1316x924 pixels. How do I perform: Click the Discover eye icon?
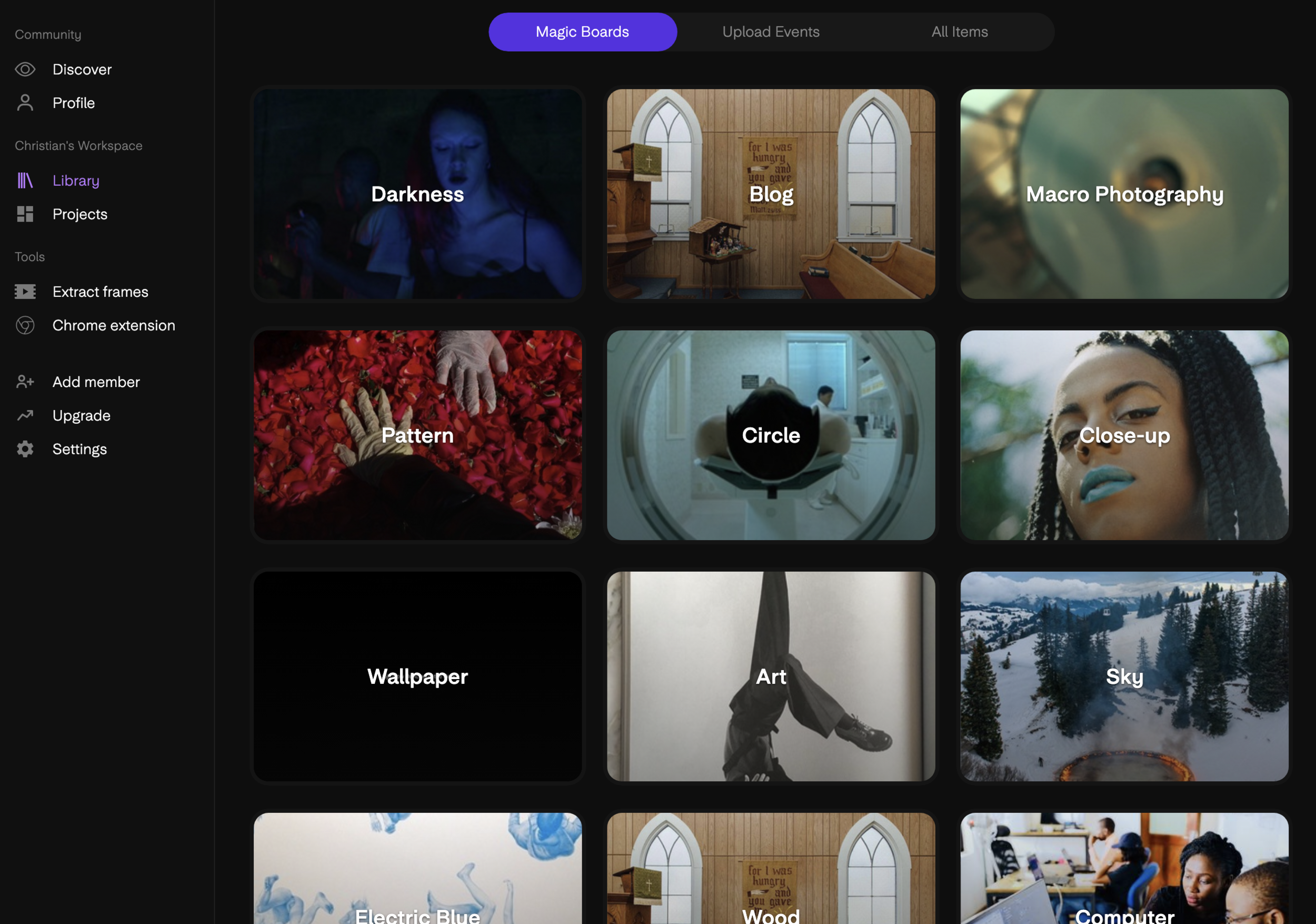point(25,69)
